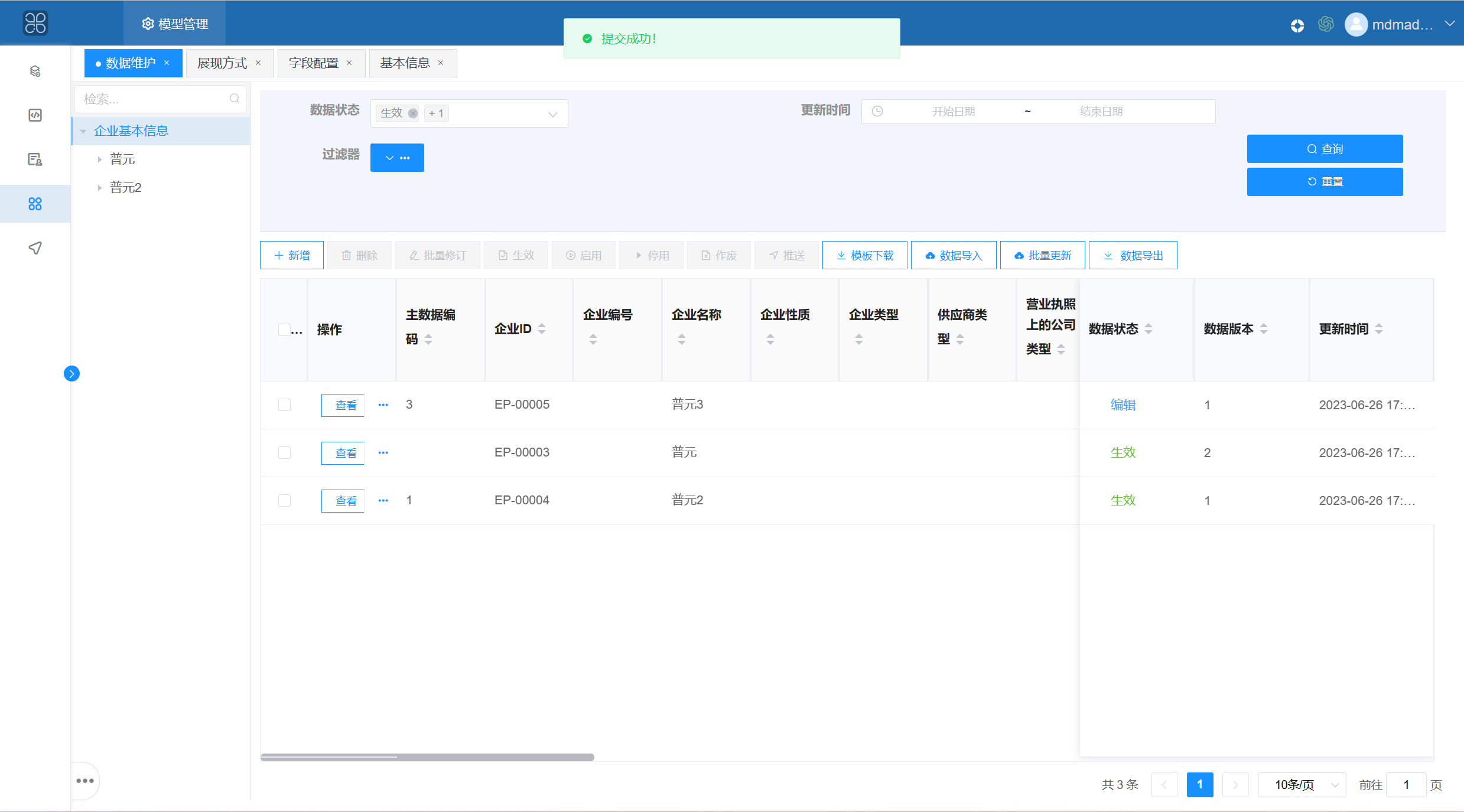Sort by 企业性质 column sort icon

point(770,339)
